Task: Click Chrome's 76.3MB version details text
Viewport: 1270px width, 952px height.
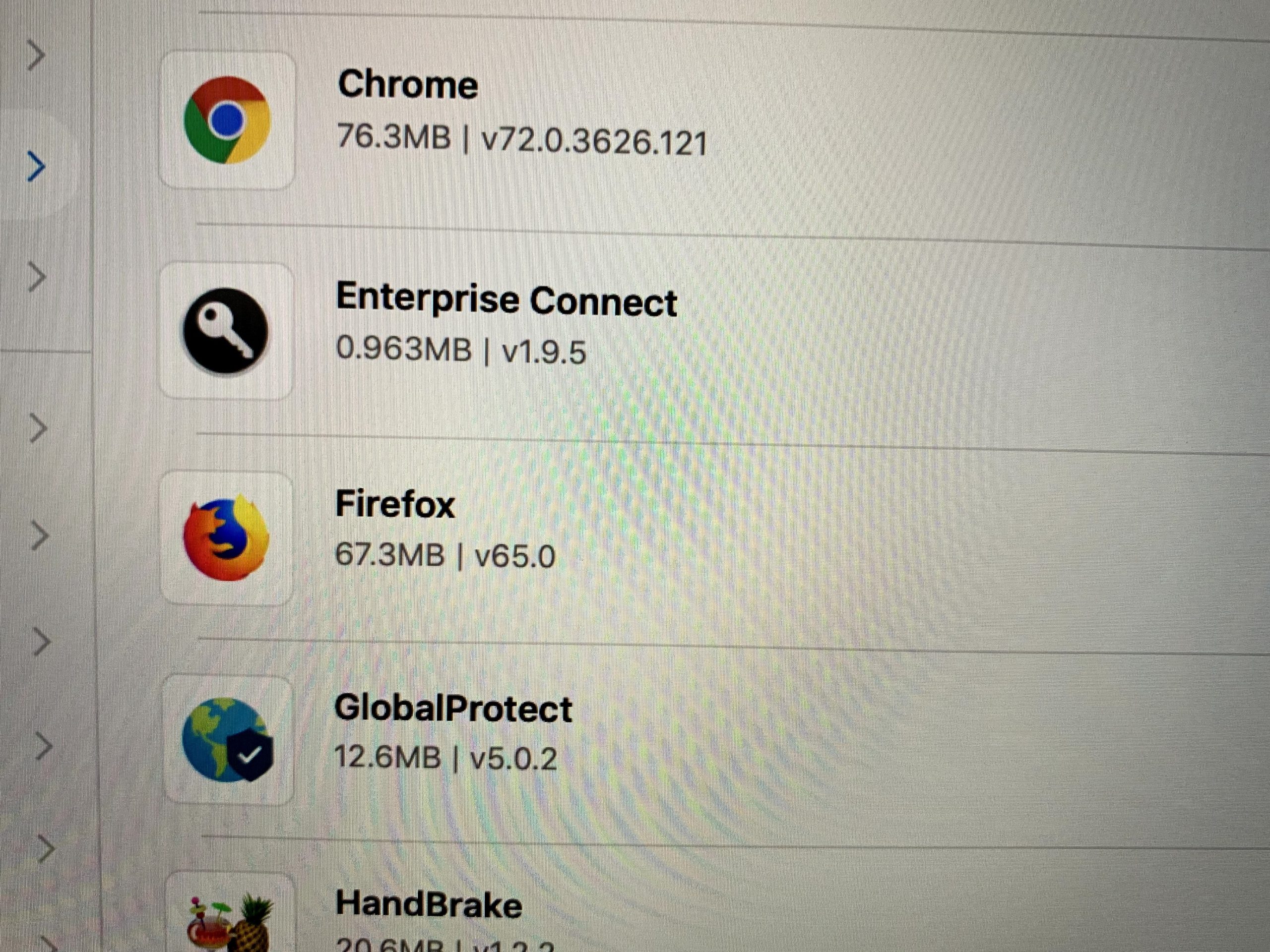Action: pyautogui.click(x=521, y=140)
